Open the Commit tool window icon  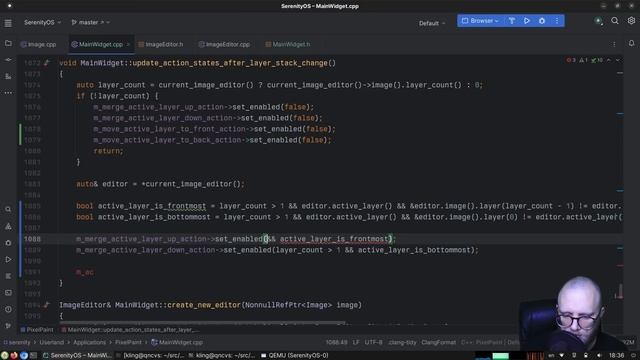(x=8, y=60)
